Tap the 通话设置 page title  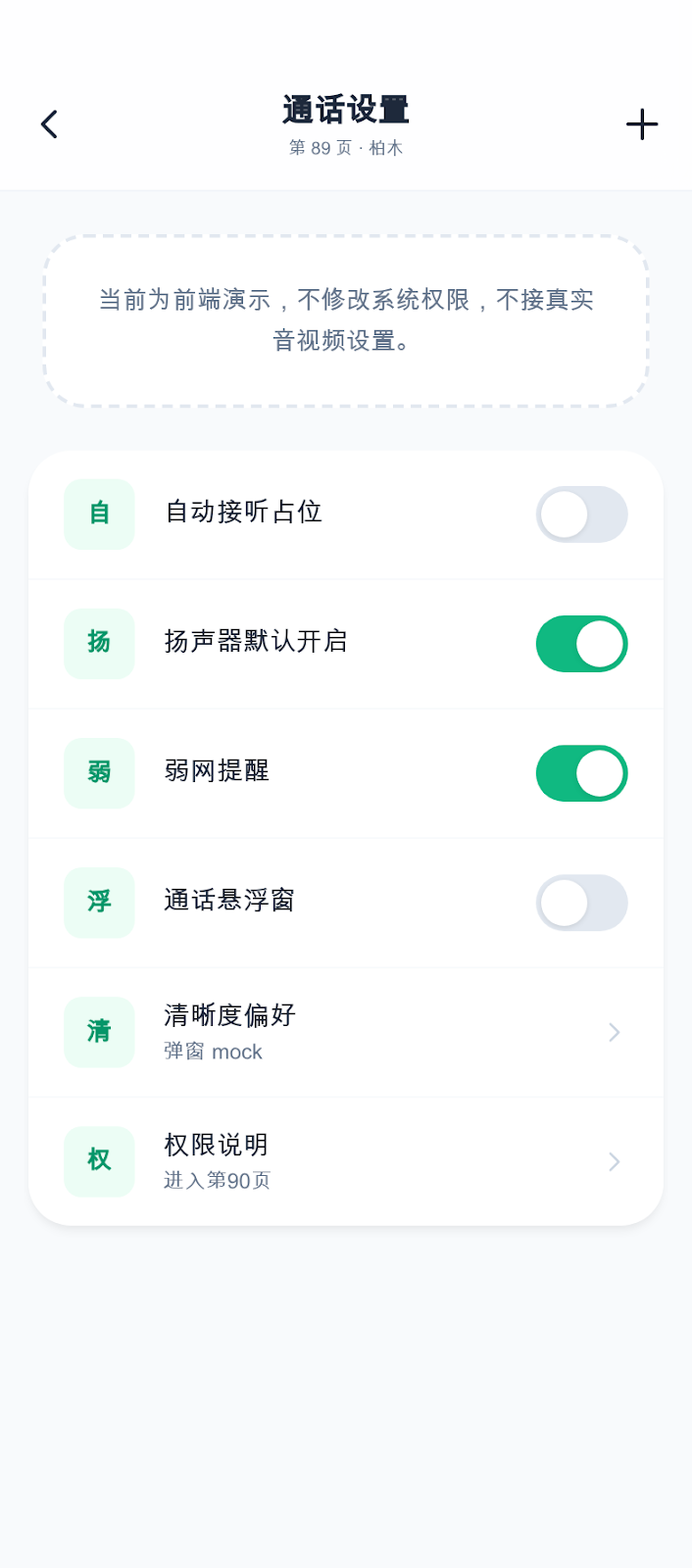pos(346,110)
